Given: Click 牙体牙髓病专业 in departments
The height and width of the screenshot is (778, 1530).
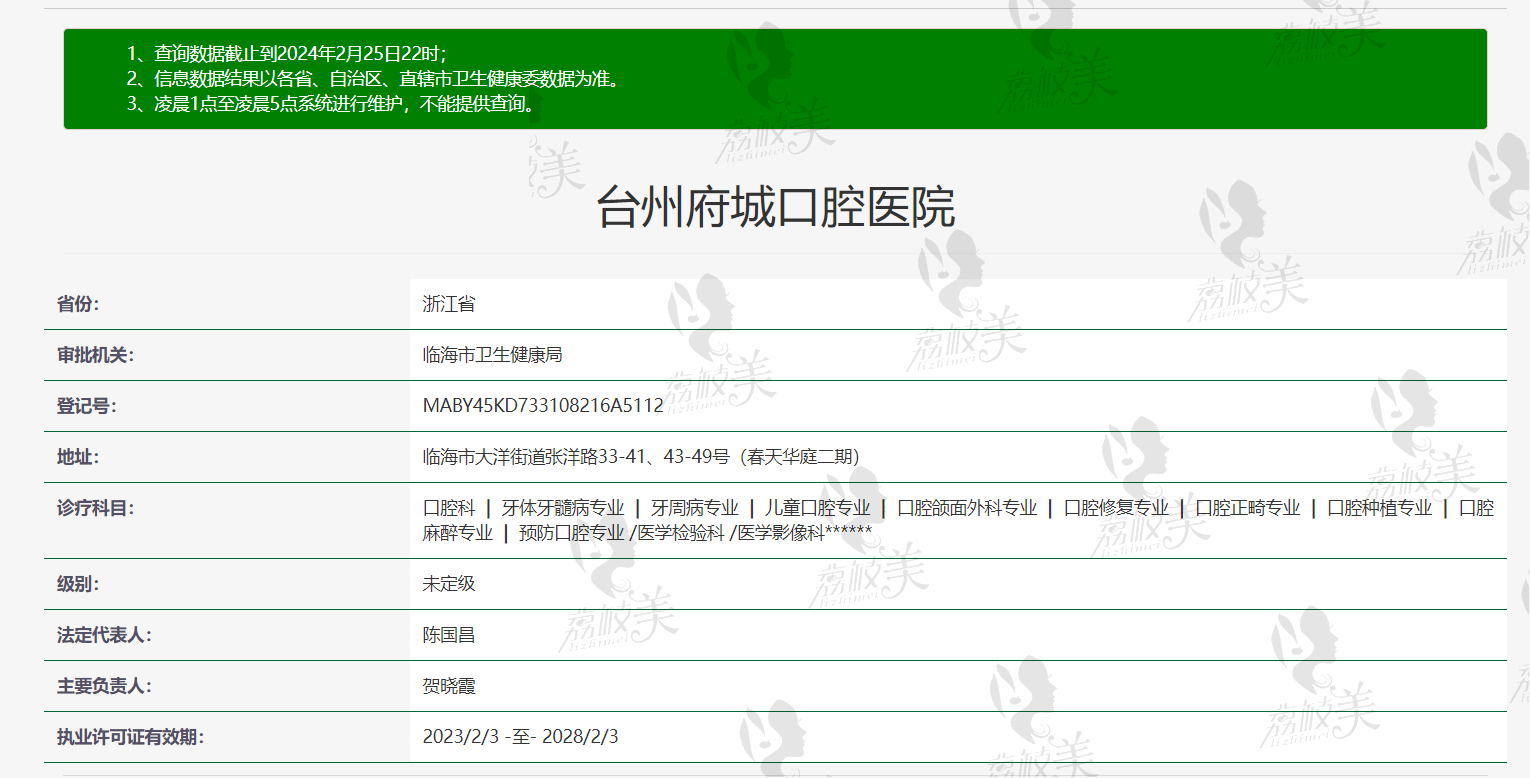Looking at the screenshot, I should 562,508.
